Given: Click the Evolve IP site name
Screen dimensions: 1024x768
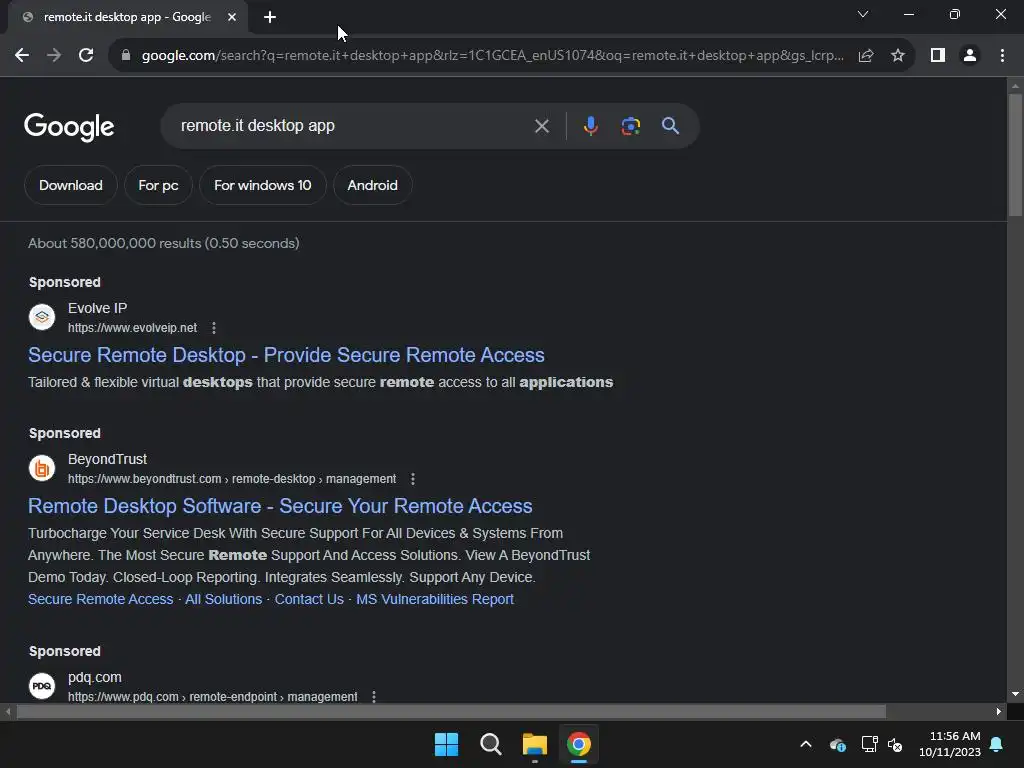Looking at the screenshot, I should click(x=97, y=308).
